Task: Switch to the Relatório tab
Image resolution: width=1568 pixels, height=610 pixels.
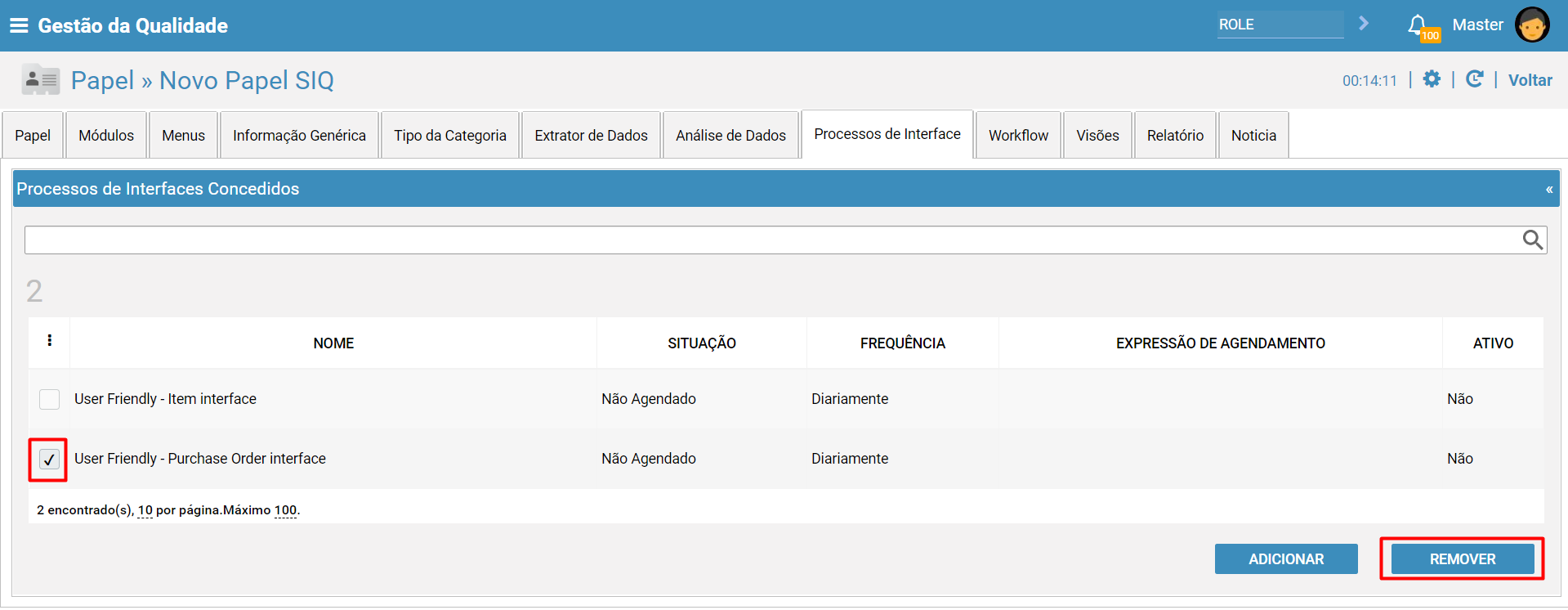Action: point(1175,135)
